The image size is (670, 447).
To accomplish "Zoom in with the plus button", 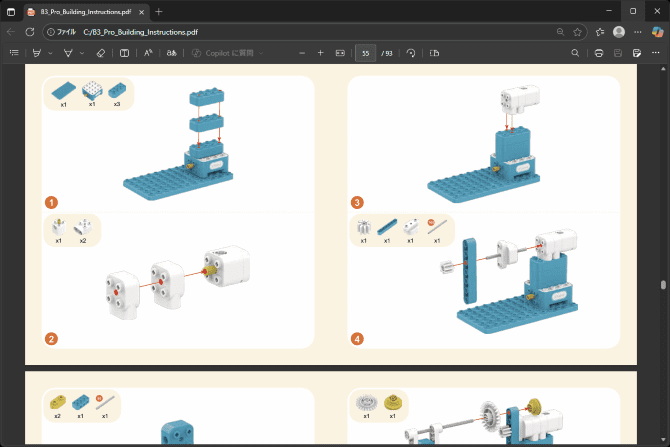I will (x=320, y=52).
